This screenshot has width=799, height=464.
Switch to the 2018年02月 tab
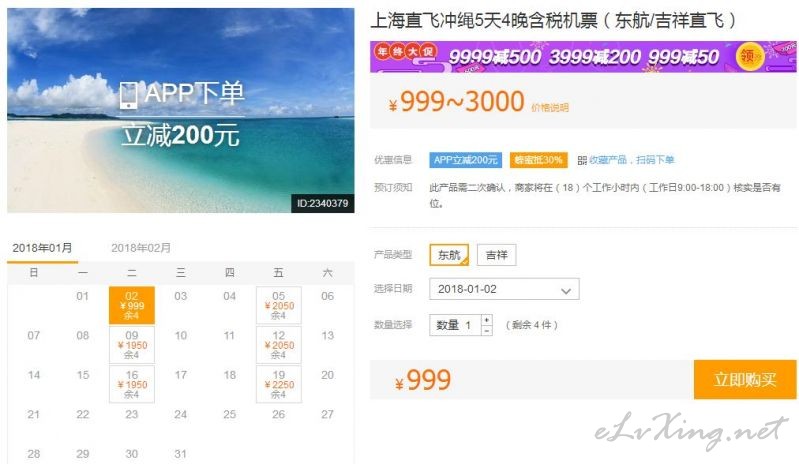[141, 248]
